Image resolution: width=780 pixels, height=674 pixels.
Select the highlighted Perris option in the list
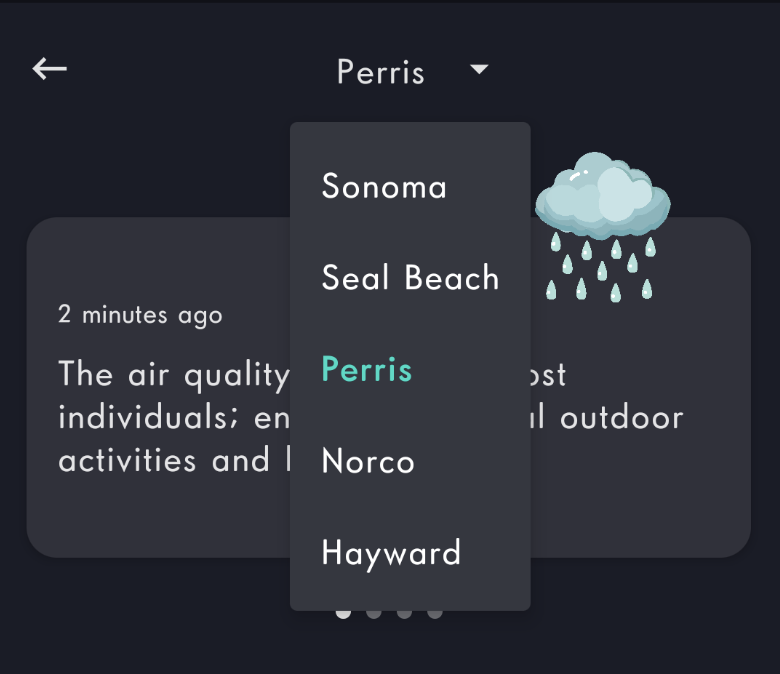(366, 370)
